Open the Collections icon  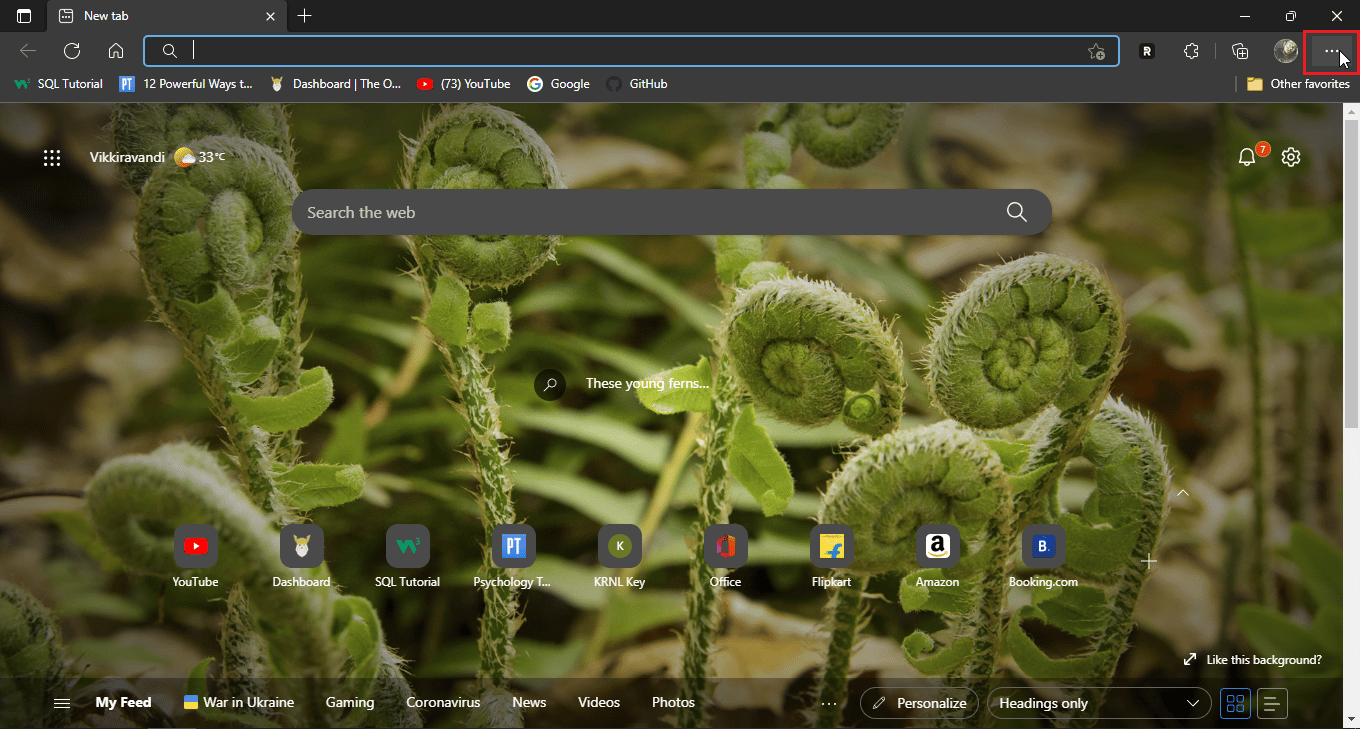1240,51
